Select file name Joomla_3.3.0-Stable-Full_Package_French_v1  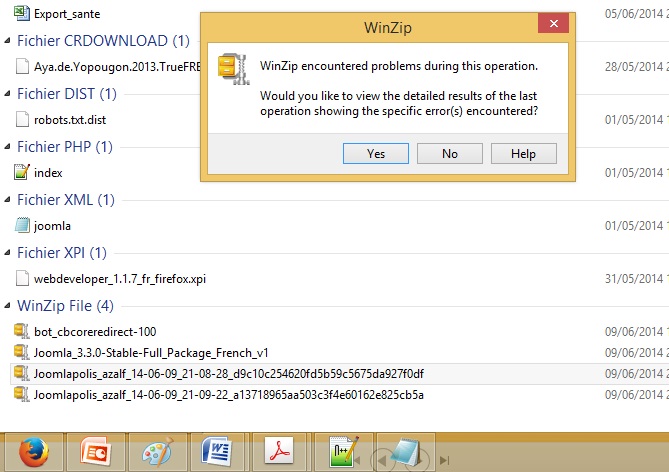[x=151, y=353]
